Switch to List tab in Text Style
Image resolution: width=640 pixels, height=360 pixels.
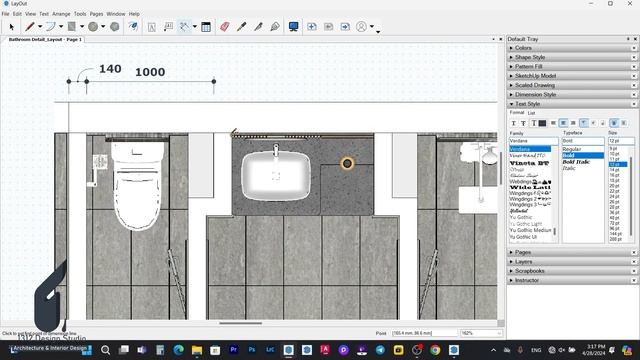click(x=531, y=113)
